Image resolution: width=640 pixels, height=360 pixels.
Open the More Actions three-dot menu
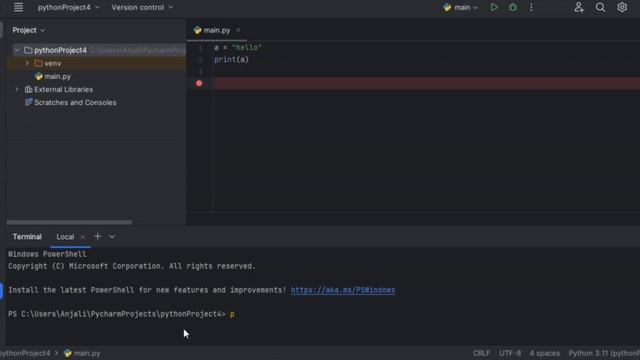coord(531,7)
